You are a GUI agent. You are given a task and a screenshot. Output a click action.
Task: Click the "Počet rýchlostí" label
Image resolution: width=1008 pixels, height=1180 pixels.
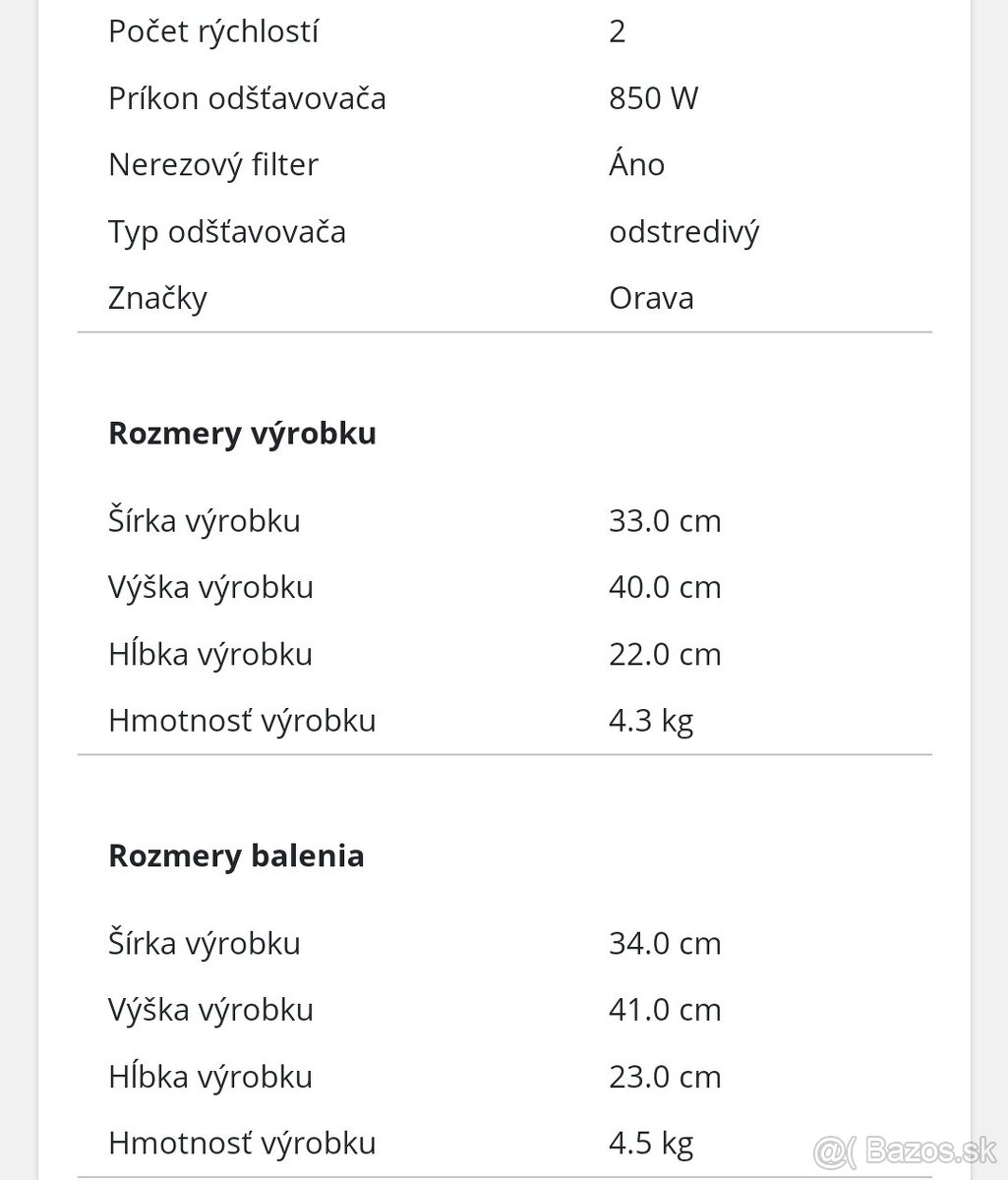point(213,31)
